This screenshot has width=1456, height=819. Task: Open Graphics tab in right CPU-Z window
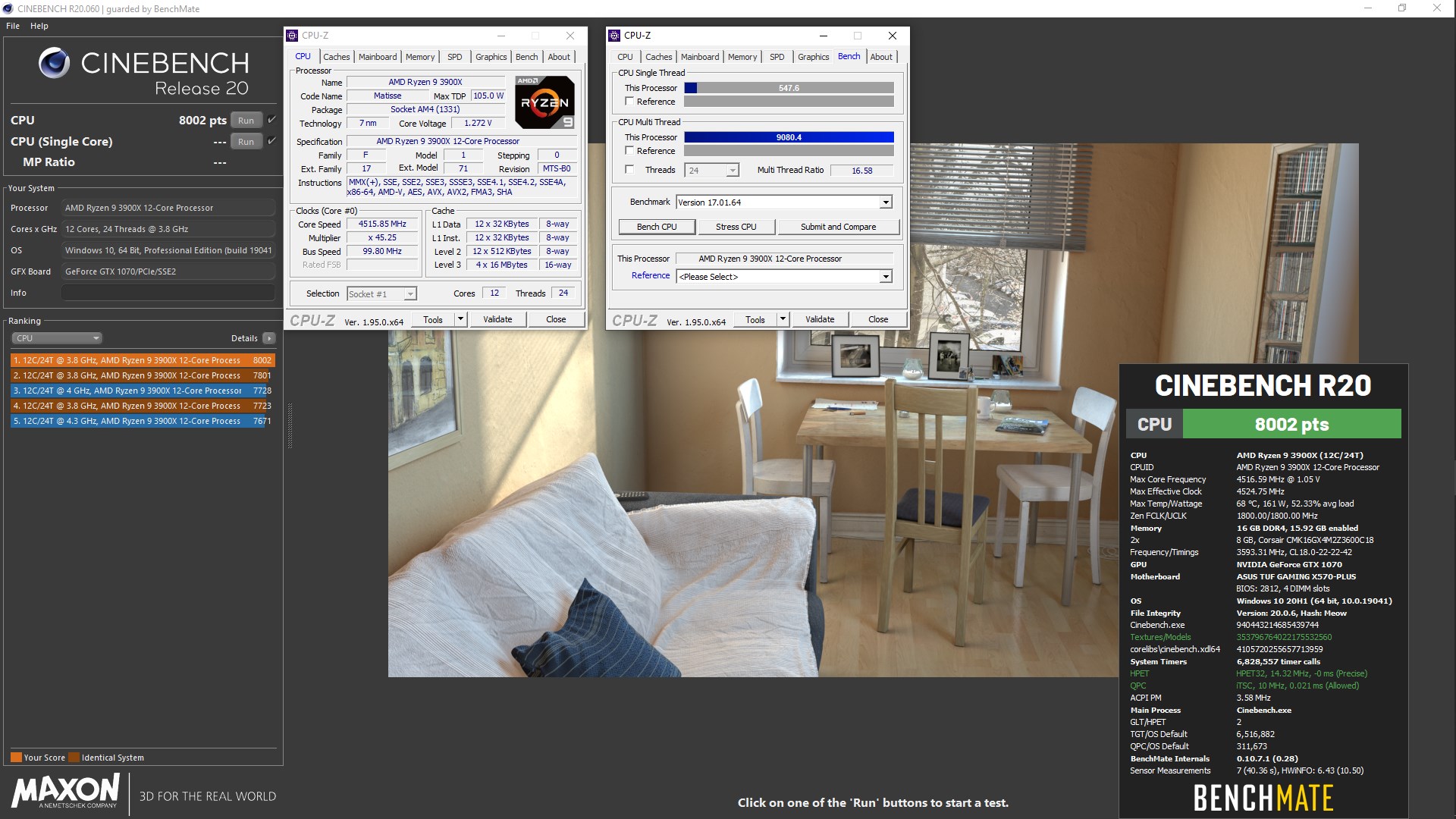[813, 57]
